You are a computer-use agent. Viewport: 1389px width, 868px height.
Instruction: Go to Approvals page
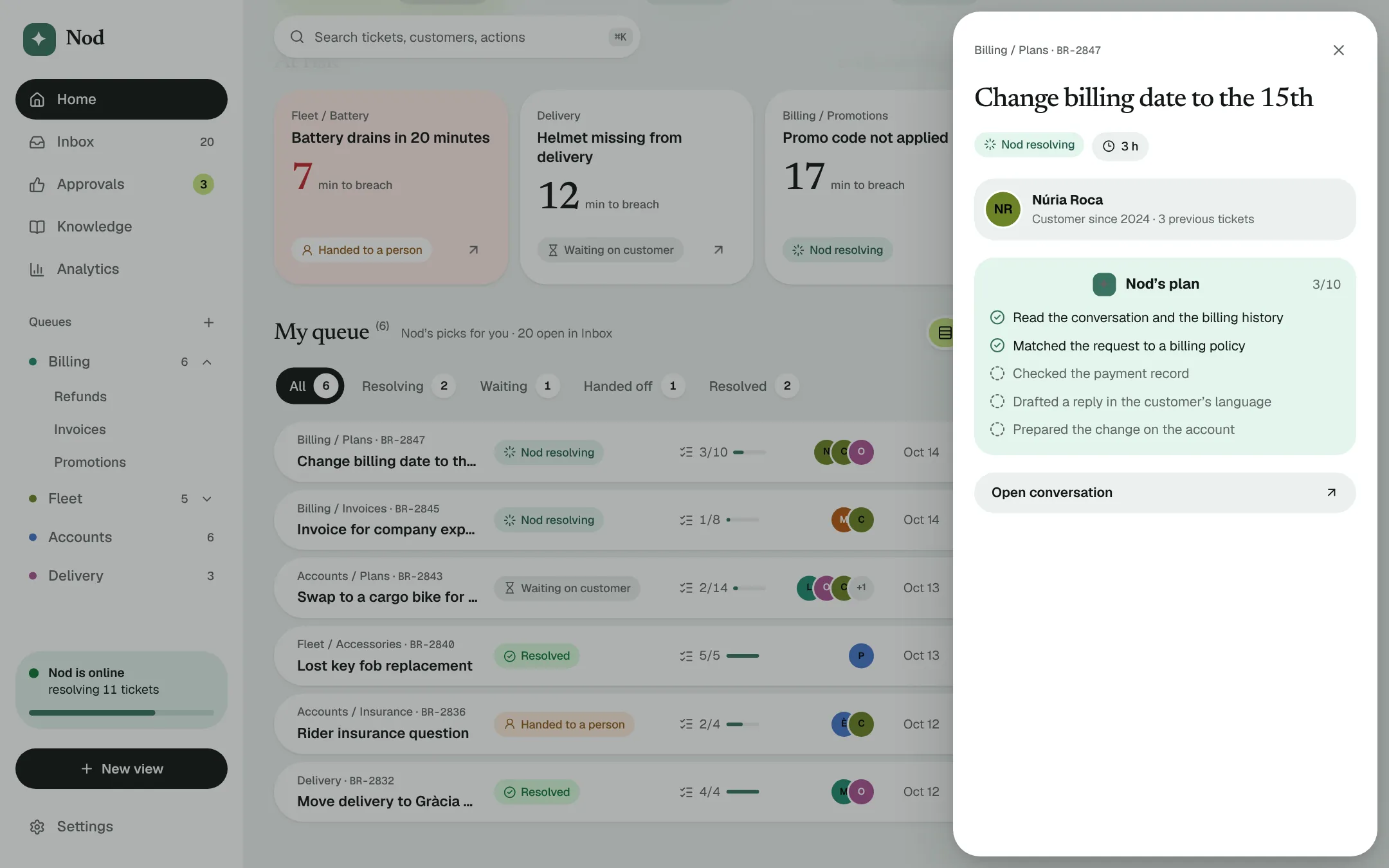coord(122,185)
